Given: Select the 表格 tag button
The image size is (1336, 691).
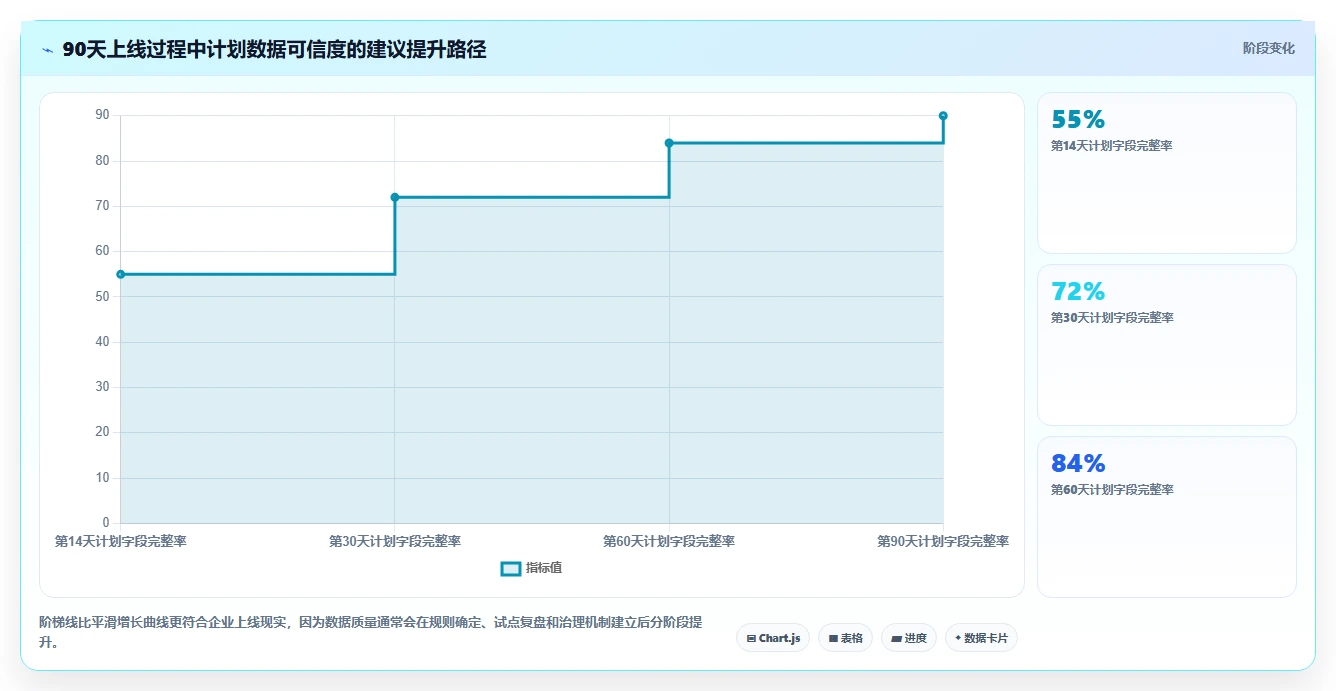Looking at the screenshot, I should pos(845,638).
